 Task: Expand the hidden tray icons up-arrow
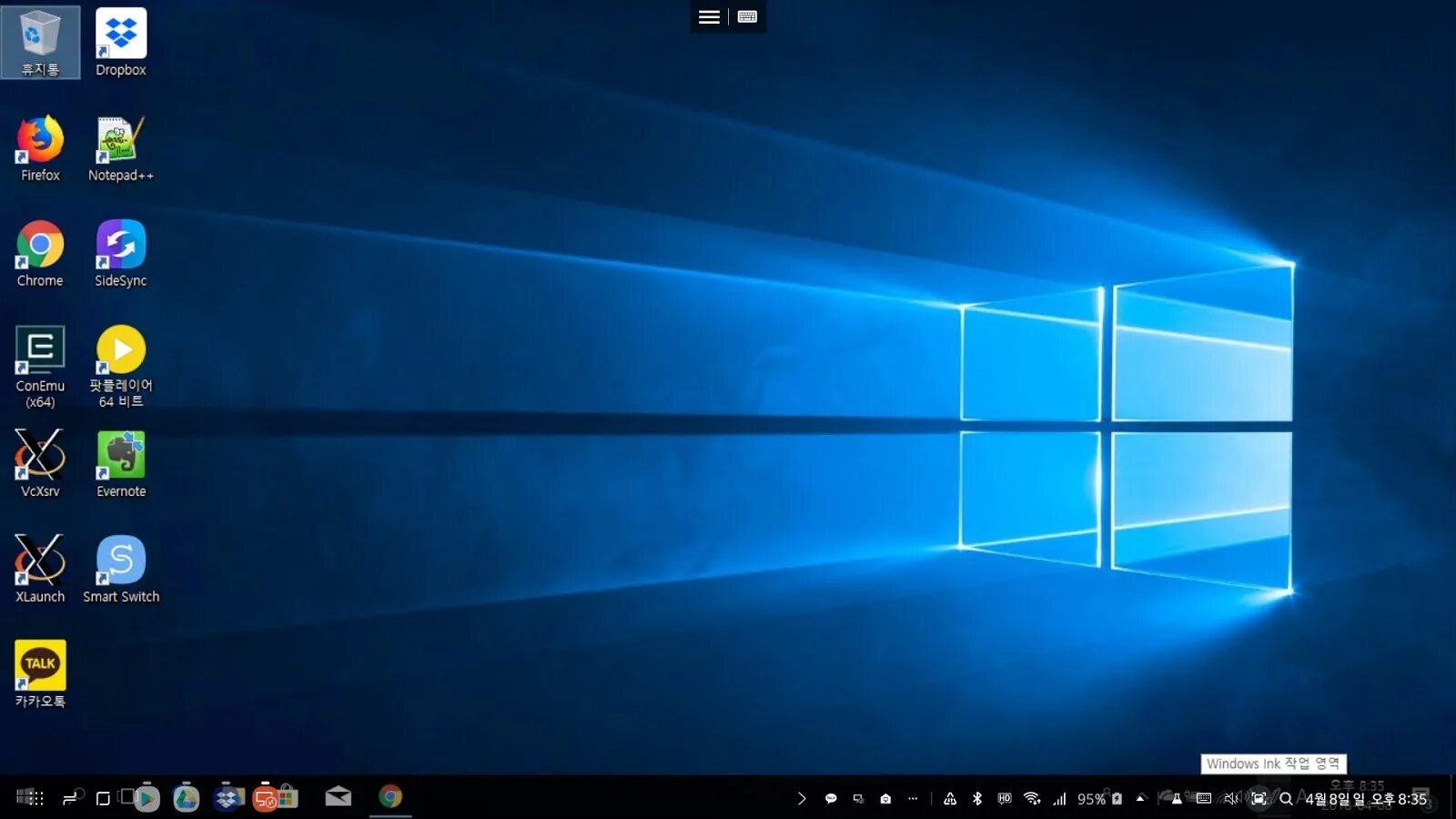point(1140,798)
